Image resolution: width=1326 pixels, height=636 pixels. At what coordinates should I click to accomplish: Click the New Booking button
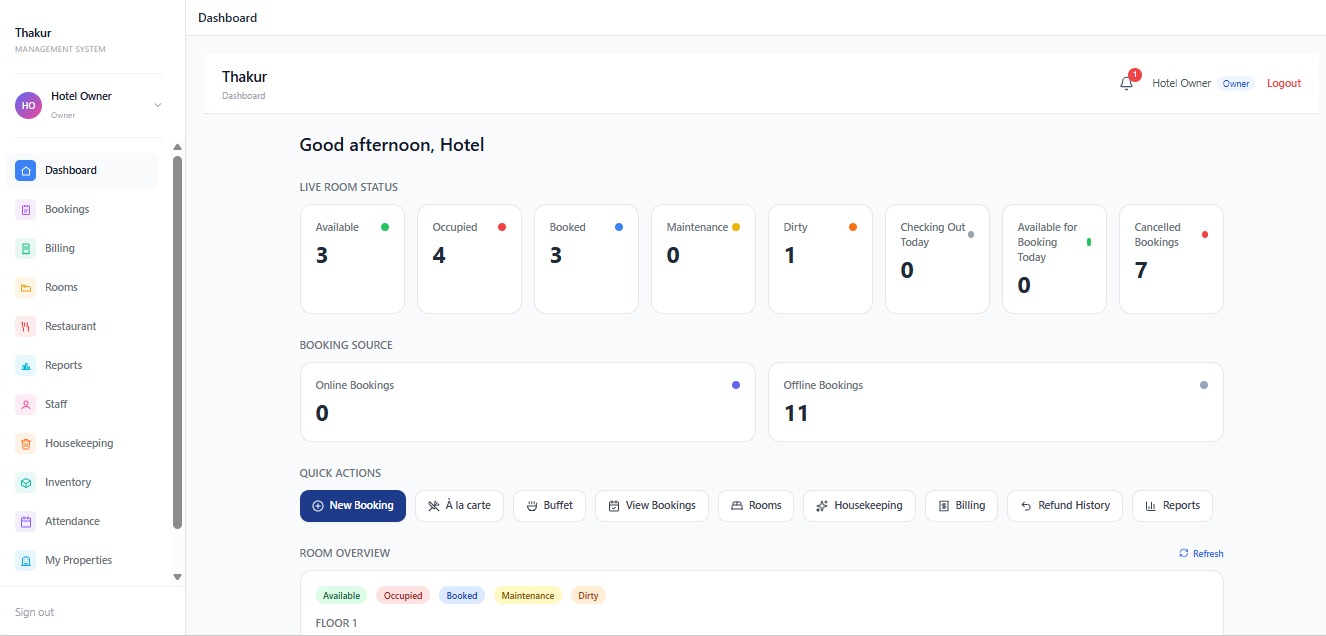353,506
